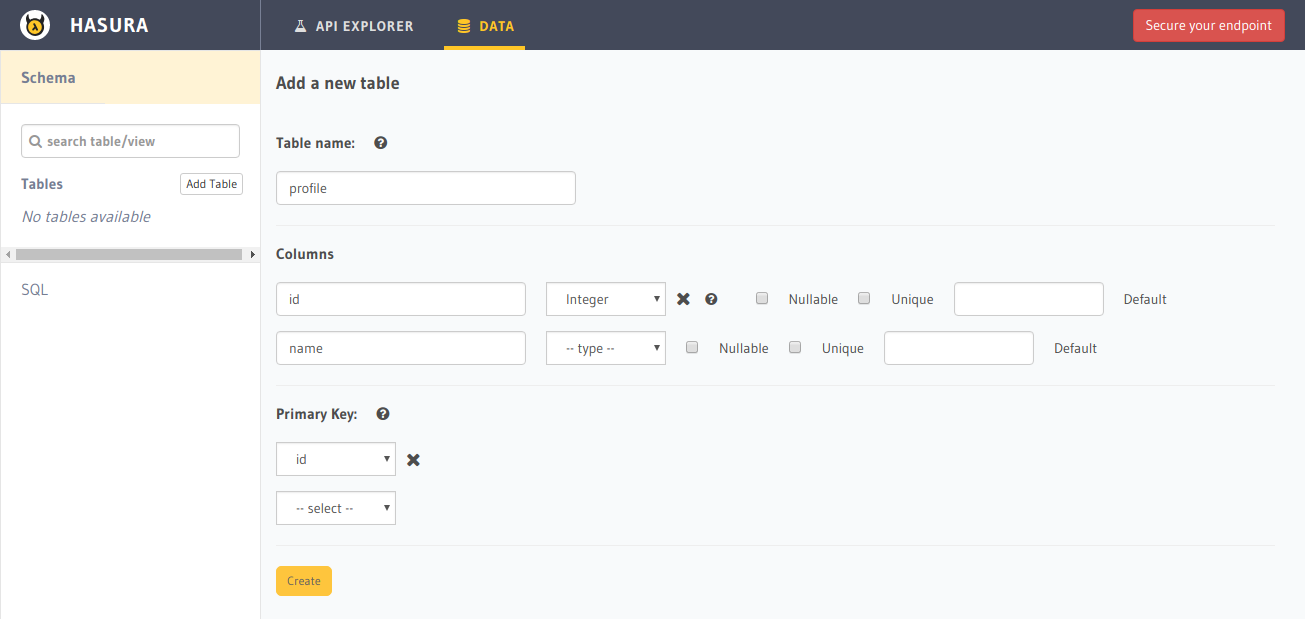1305x619 pixels.
Task: Remove id primary key with X icon
Action: point(413,460)
